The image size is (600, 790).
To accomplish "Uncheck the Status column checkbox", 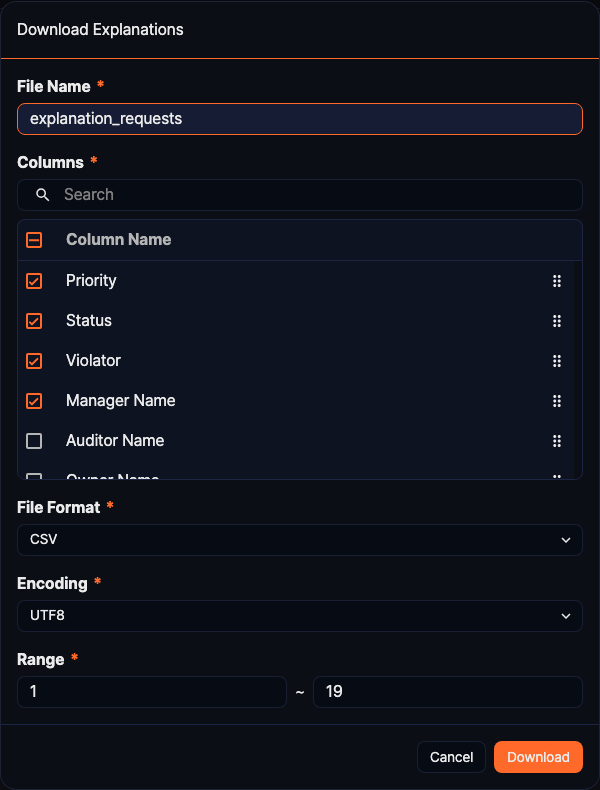I will point(34,321).
